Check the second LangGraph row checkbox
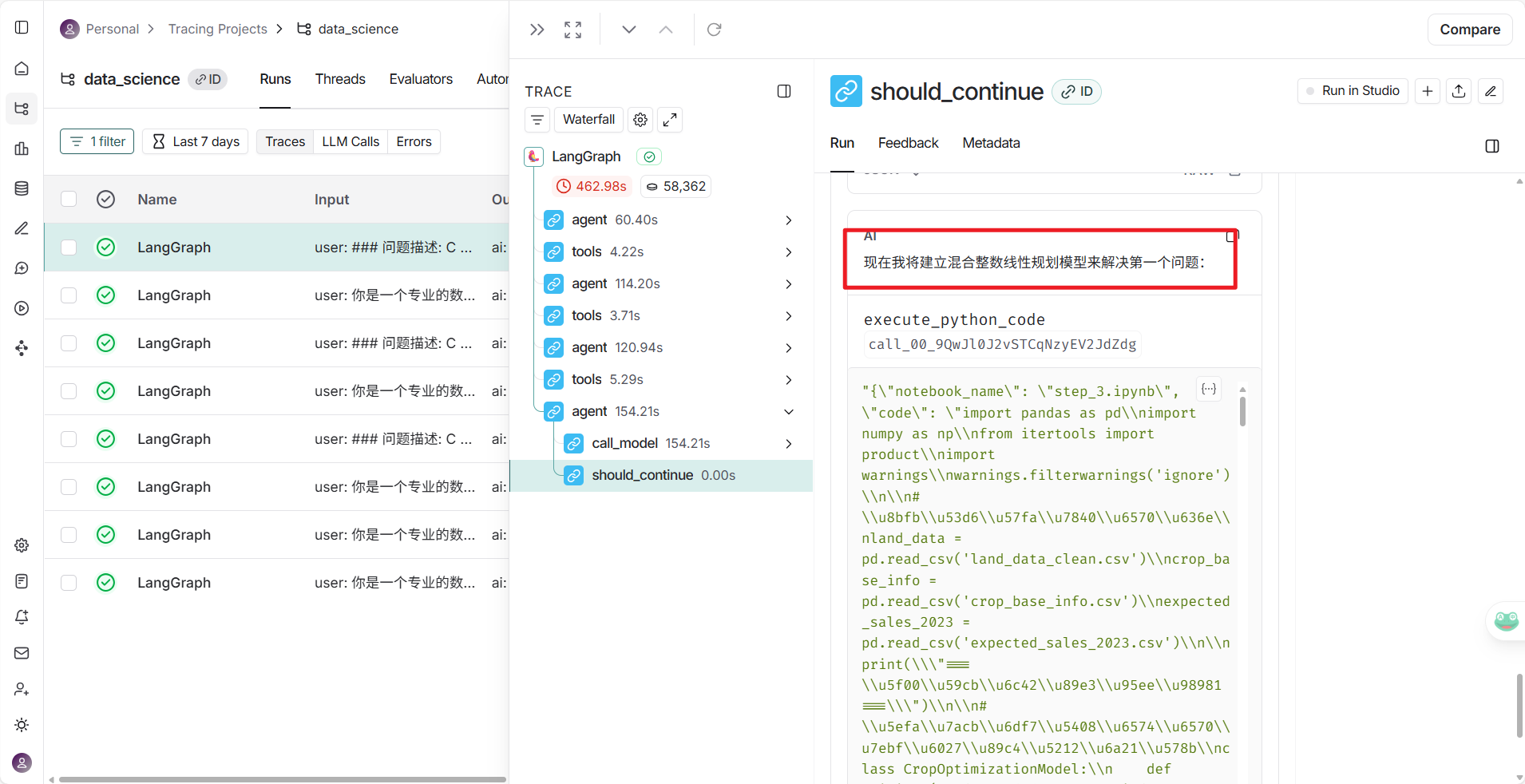 point(69,295)
